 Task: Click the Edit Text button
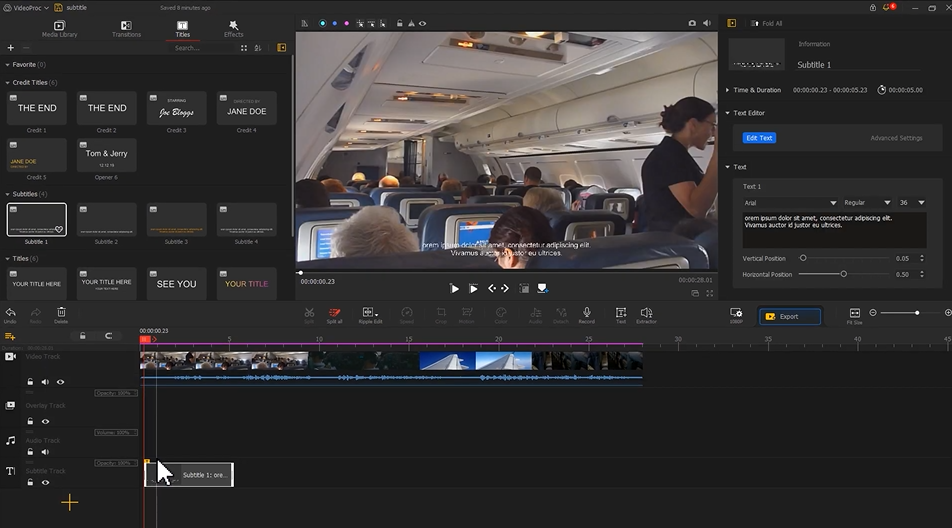click(x=759, y=138)
